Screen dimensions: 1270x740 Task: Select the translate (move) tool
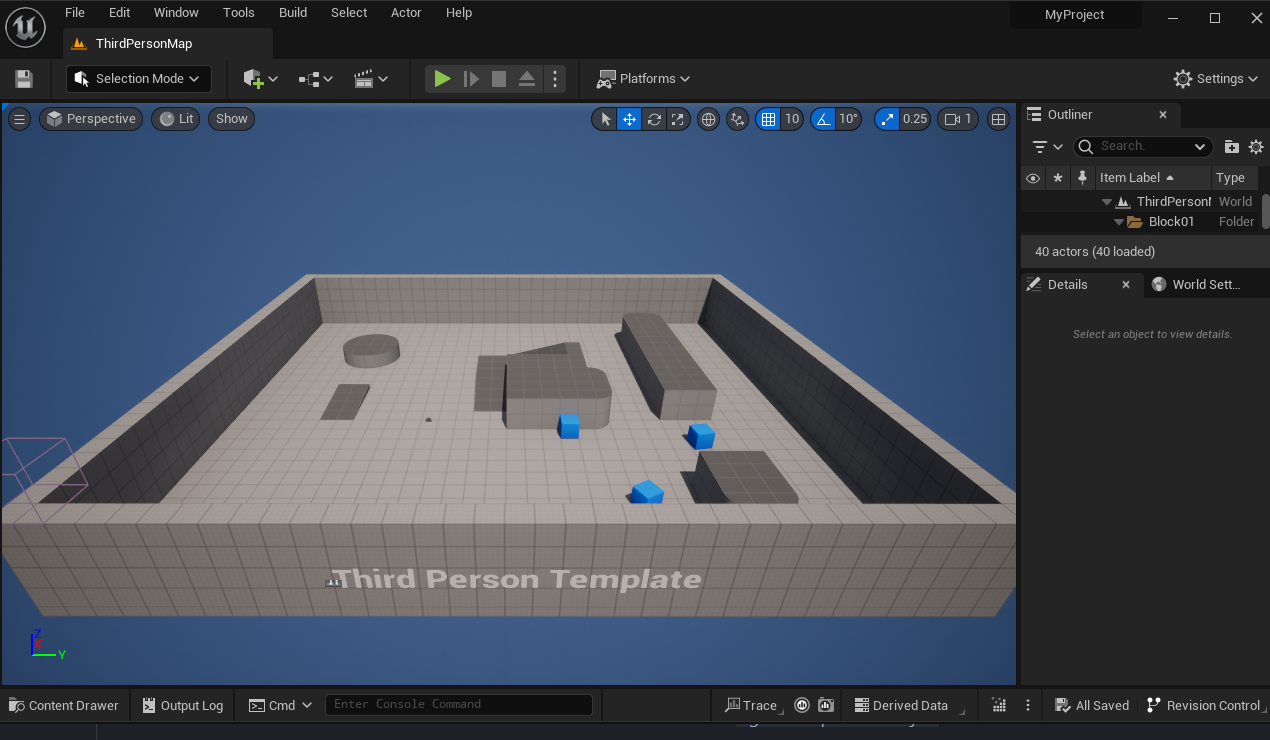(x=629, y=119)
